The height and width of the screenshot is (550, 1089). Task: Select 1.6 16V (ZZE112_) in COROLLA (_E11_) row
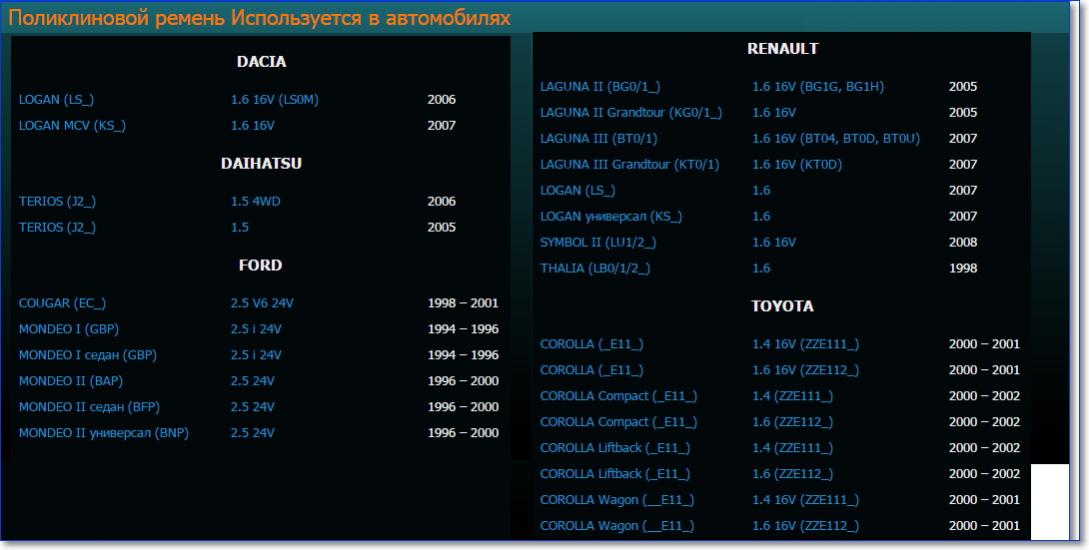[806, 370]
